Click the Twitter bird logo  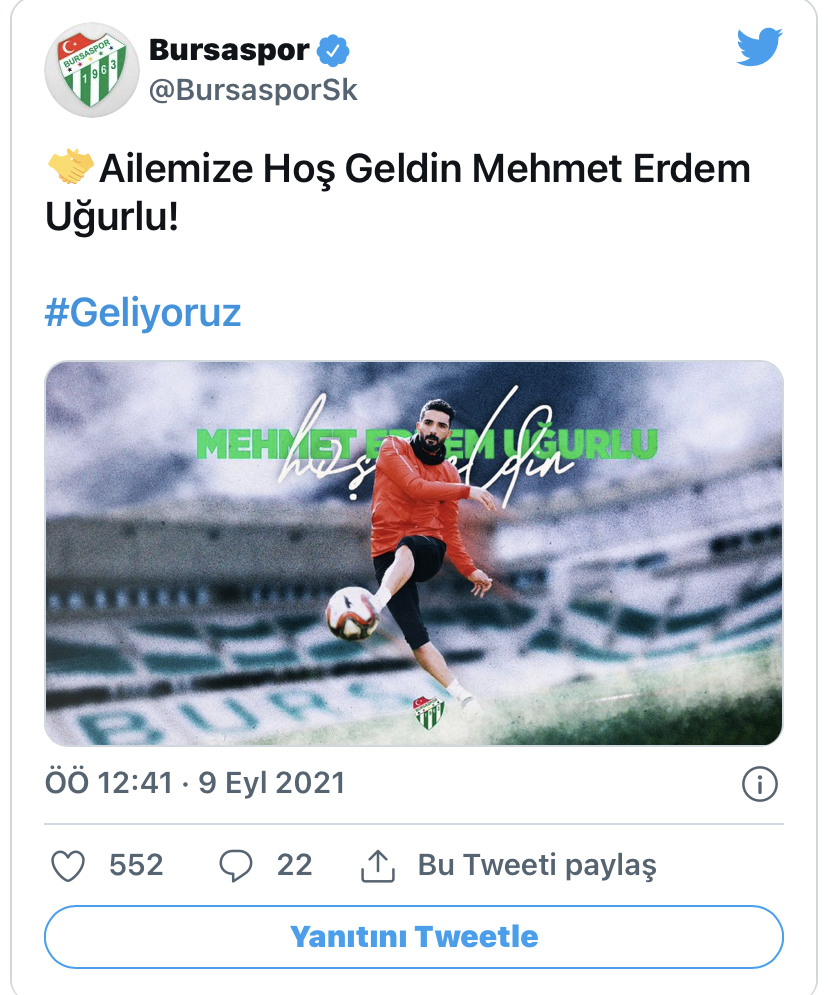coord(759,47)
